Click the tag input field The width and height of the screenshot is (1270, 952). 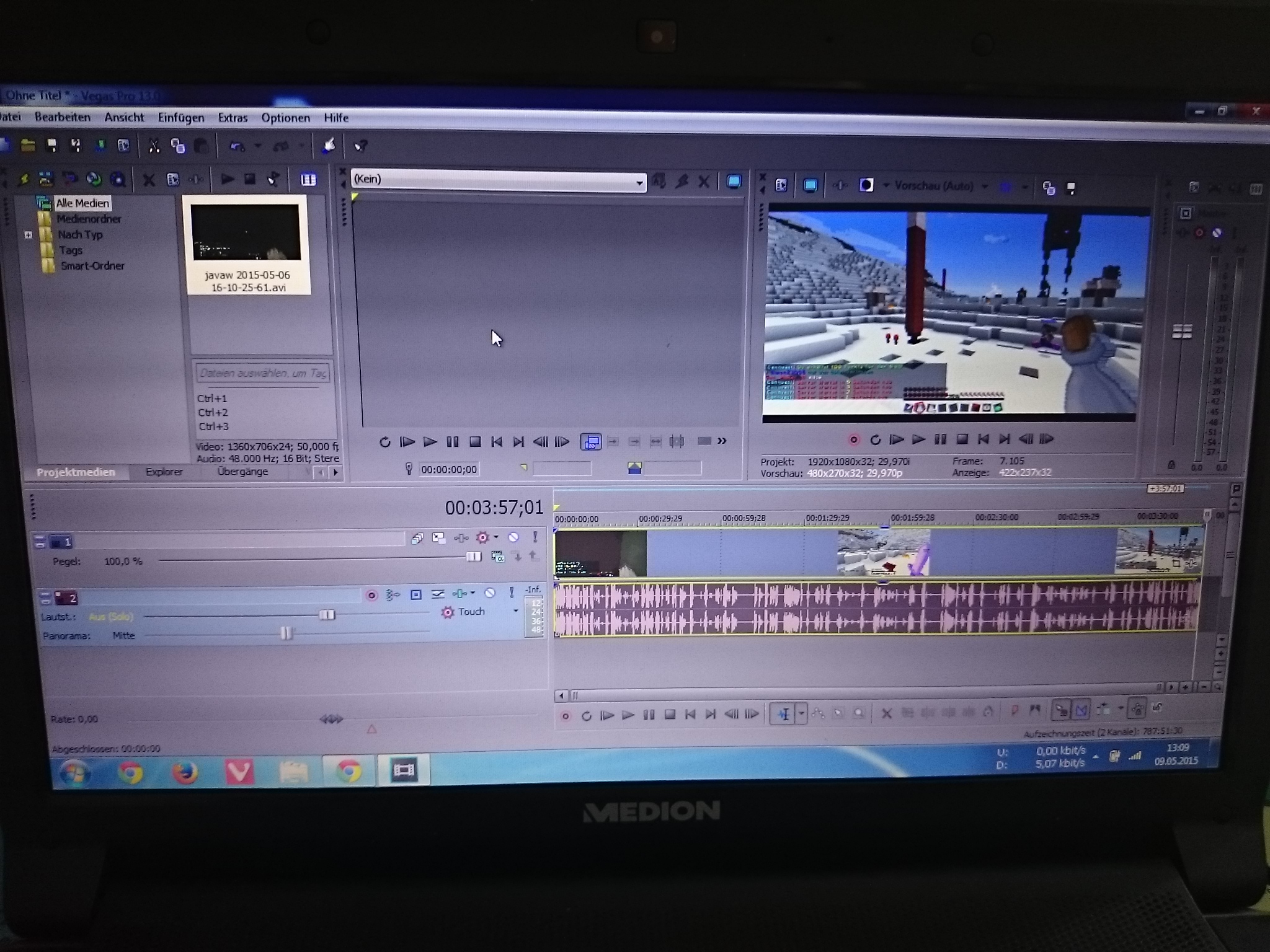tap(262, 373)
